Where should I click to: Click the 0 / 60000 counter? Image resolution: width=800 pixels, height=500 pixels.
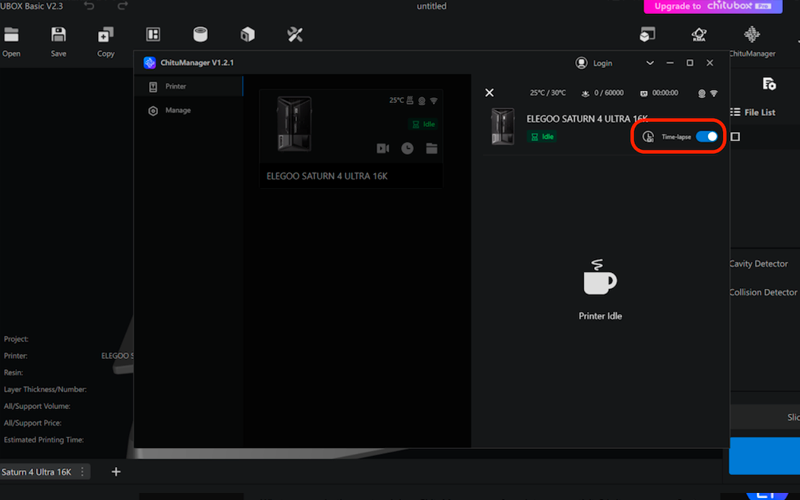coord(609,93)
